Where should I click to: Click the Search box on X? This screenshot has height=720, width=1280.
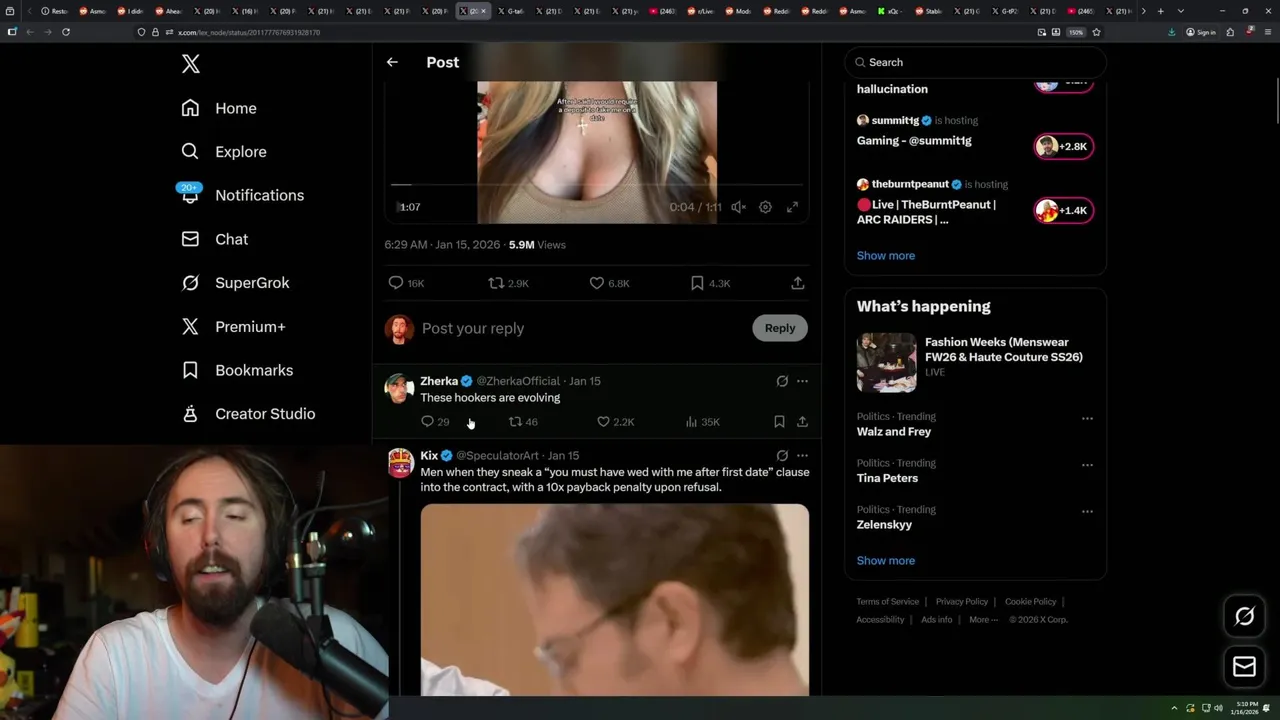click(x=975, y=62)
